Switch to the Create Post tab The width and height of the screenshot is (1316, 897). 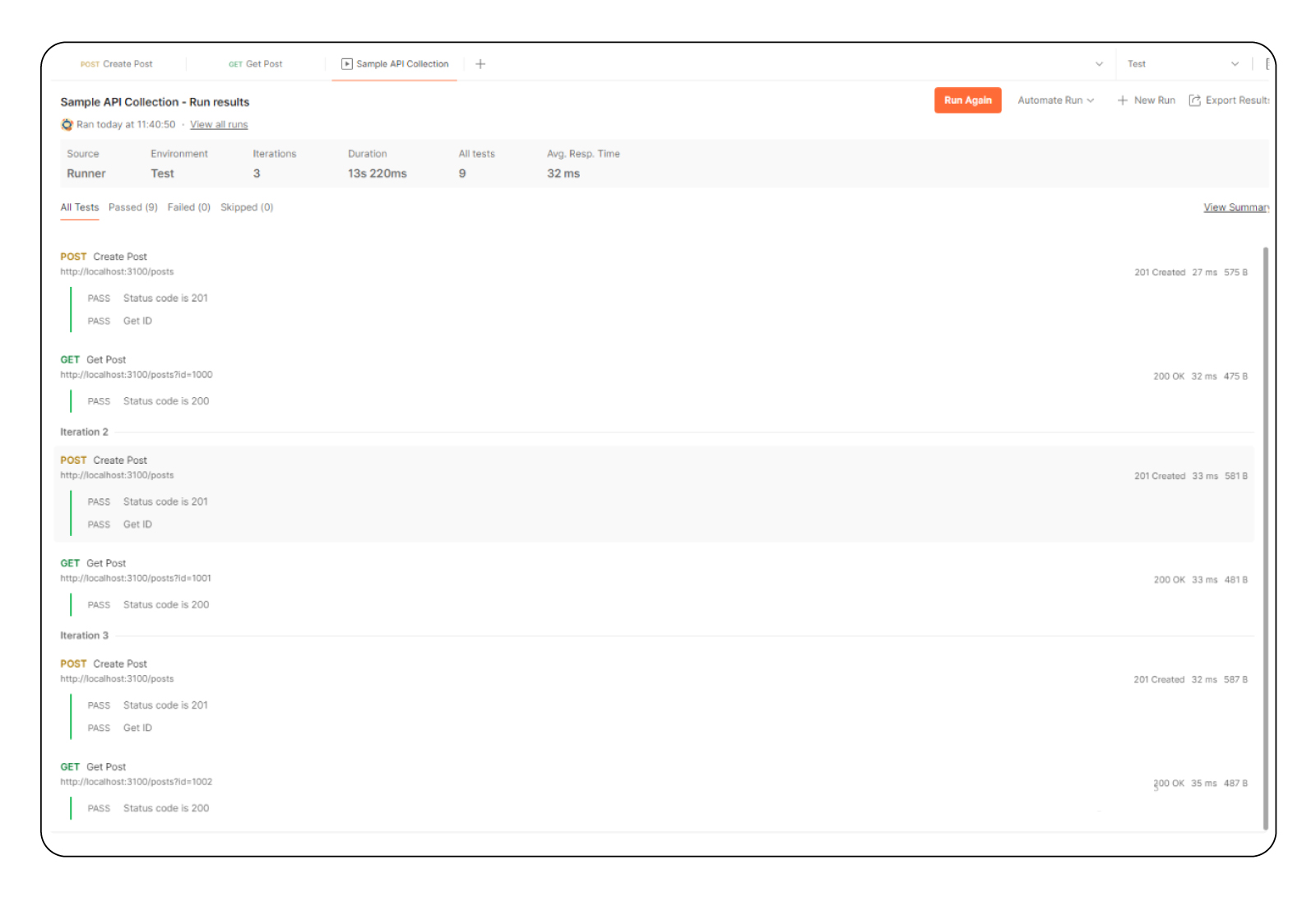[x=118, y=63]
